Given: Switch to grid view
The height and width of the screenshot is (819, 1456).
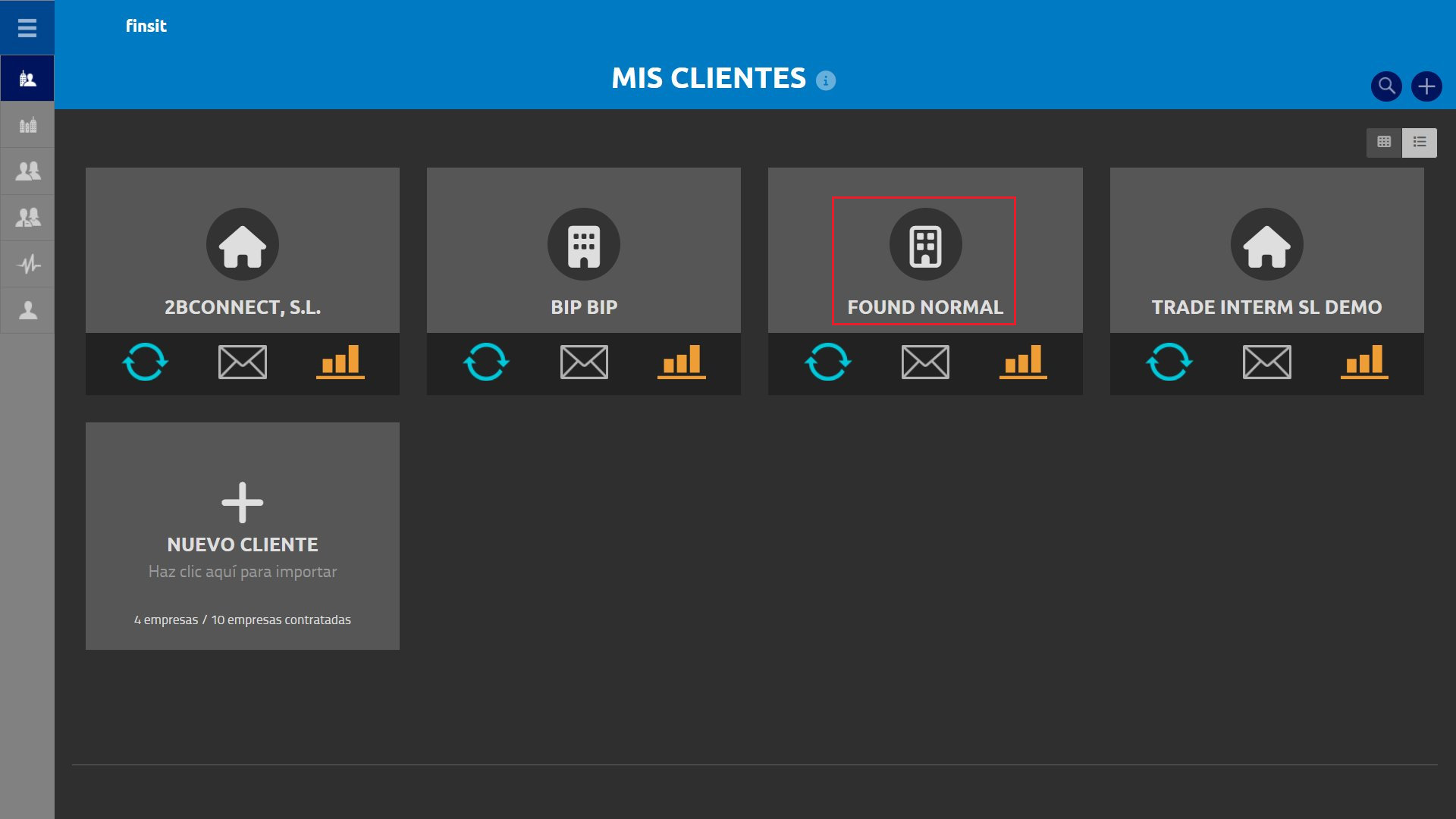Looking at the screenshot, I should (x=1384, y=143).
